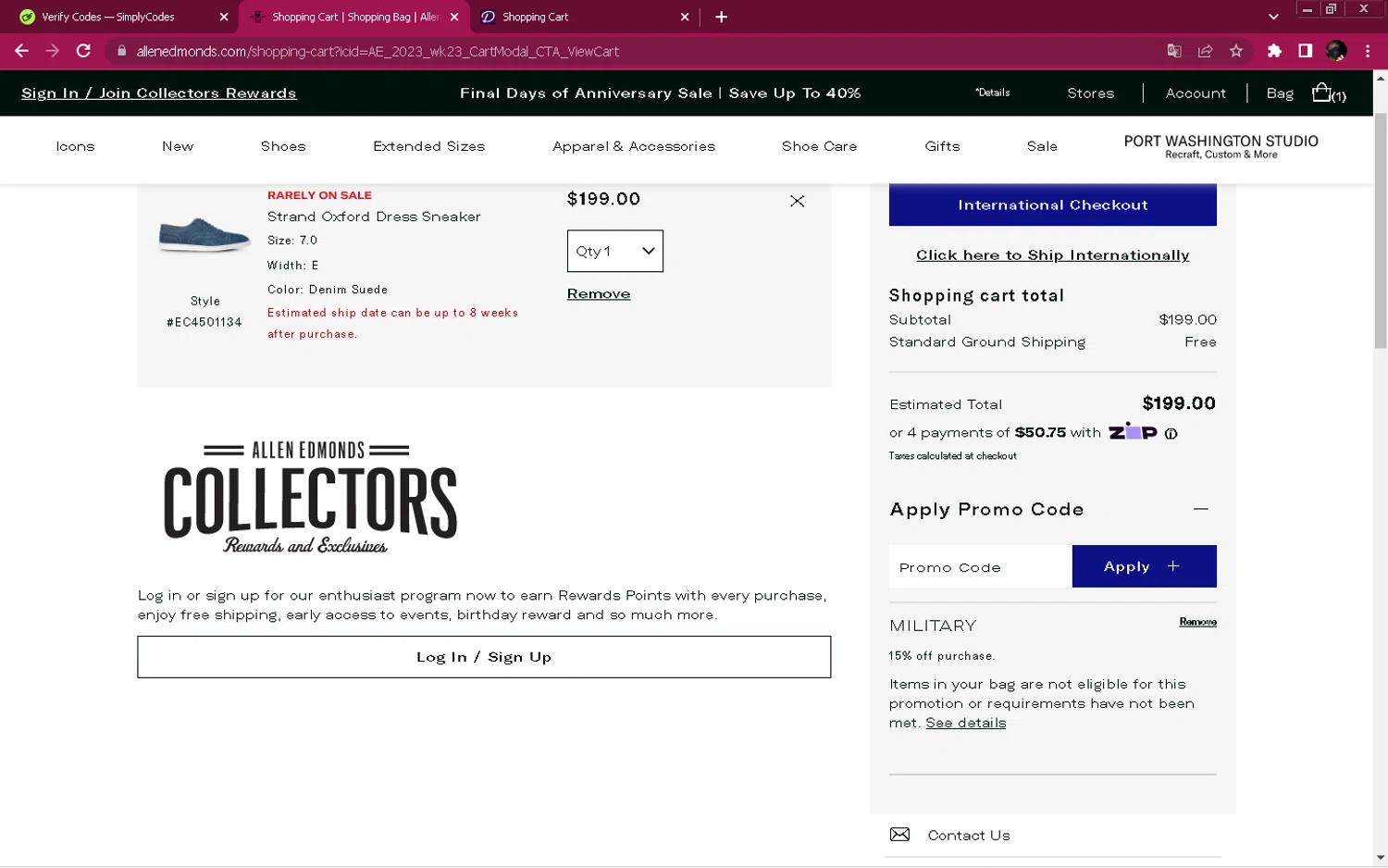Apply the promo code
Viewport: 1388px width, 868px height.
pos(1145,566)
